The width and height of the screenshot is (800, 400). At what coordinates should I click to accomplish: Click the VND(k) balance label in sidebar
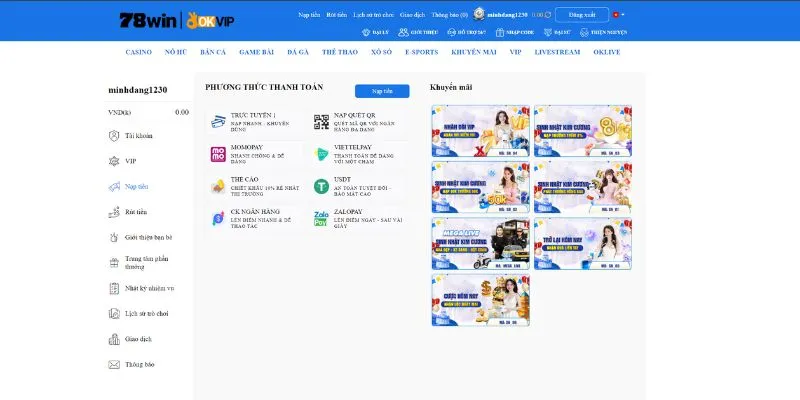[x=119, y=112]
